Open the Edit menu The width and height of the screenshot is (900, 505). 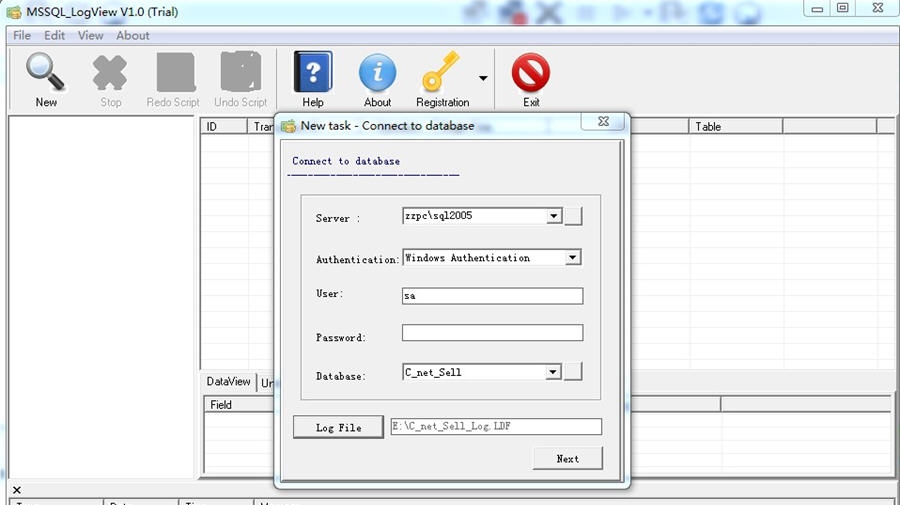[x=55, y=36]
